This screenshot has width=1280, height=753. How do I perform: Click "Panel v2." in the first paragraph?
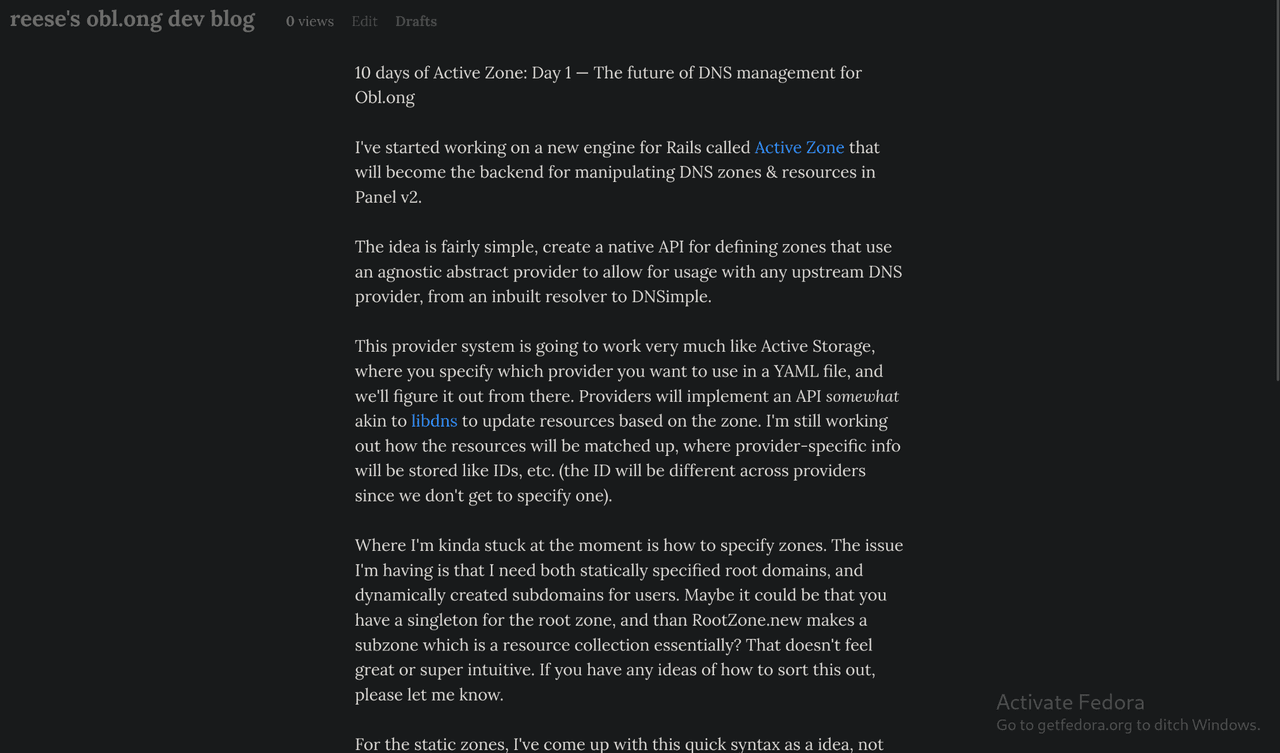pos(388,197)
